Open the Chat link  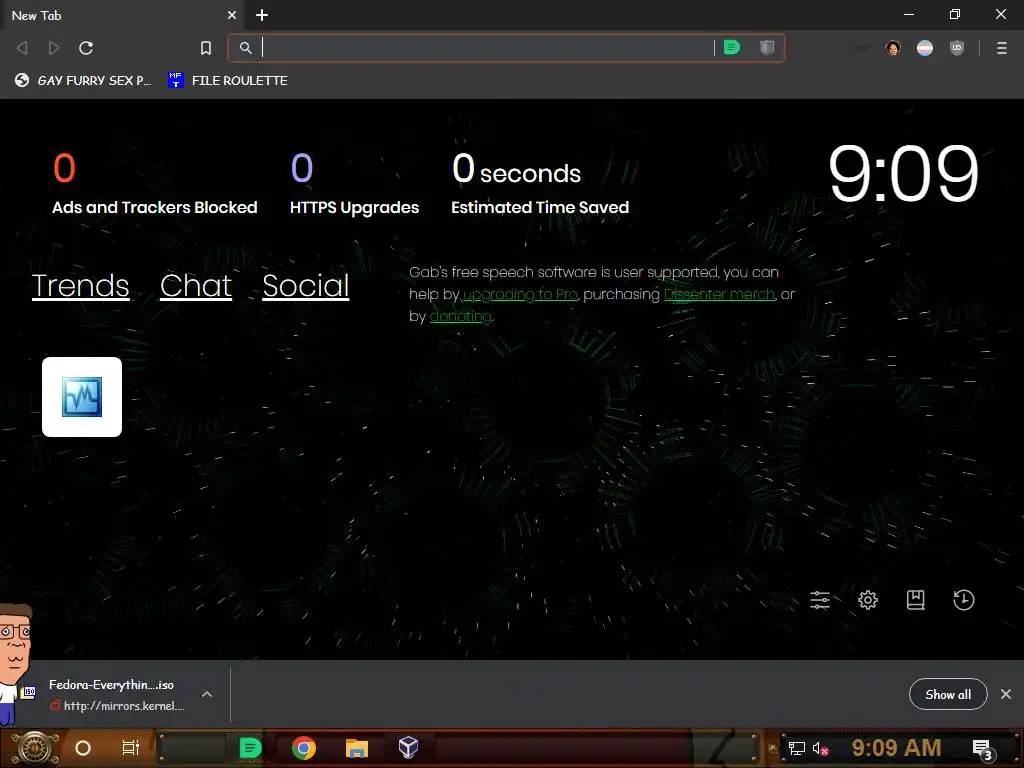[x=196, y=285]
